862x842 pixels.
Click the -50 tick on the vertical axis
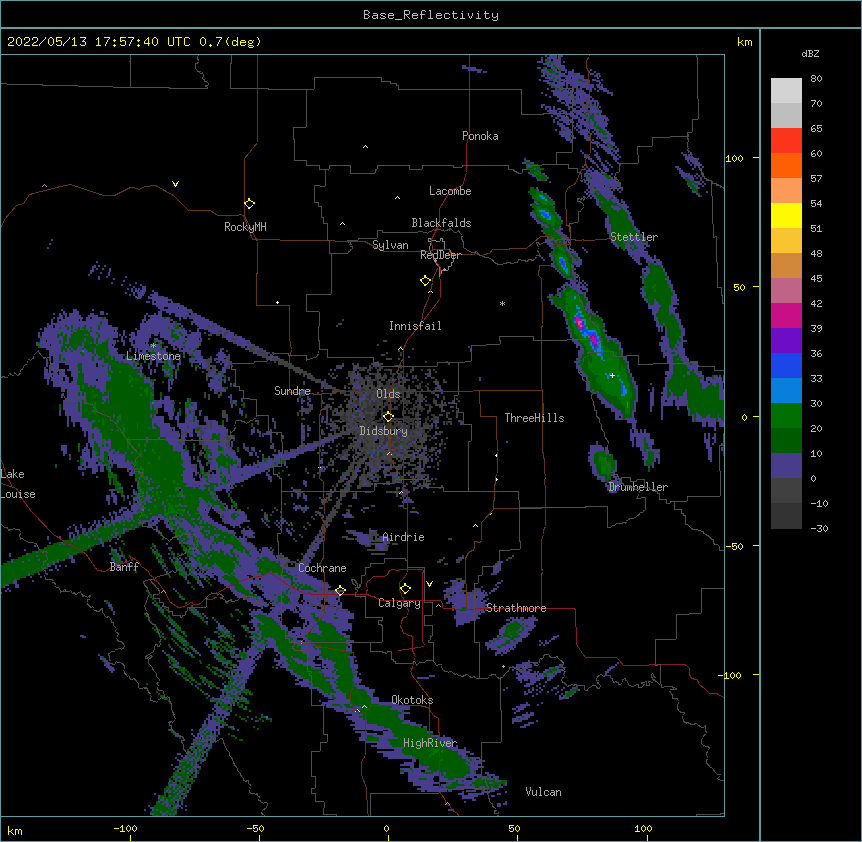click(734, 546)
